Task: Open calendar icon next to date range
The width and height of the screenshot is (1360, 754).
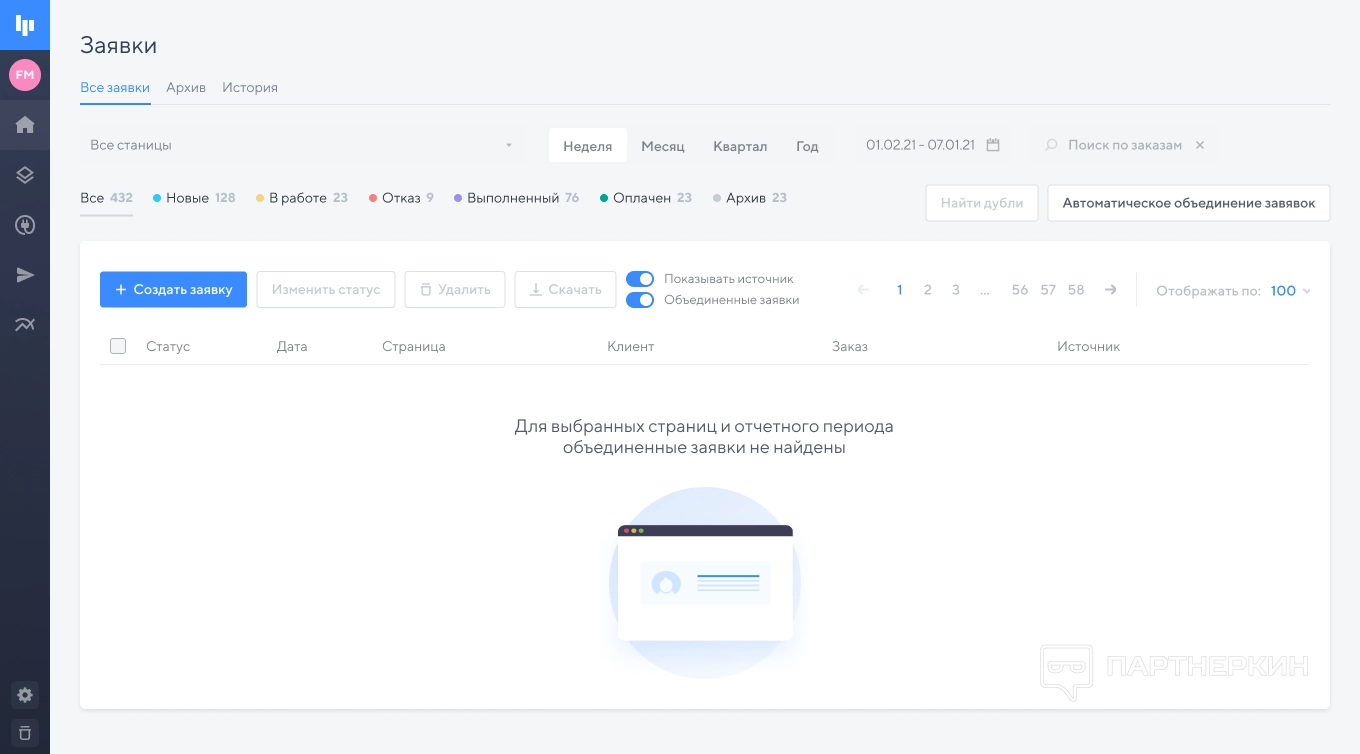Action: click(x=993, y=145)
